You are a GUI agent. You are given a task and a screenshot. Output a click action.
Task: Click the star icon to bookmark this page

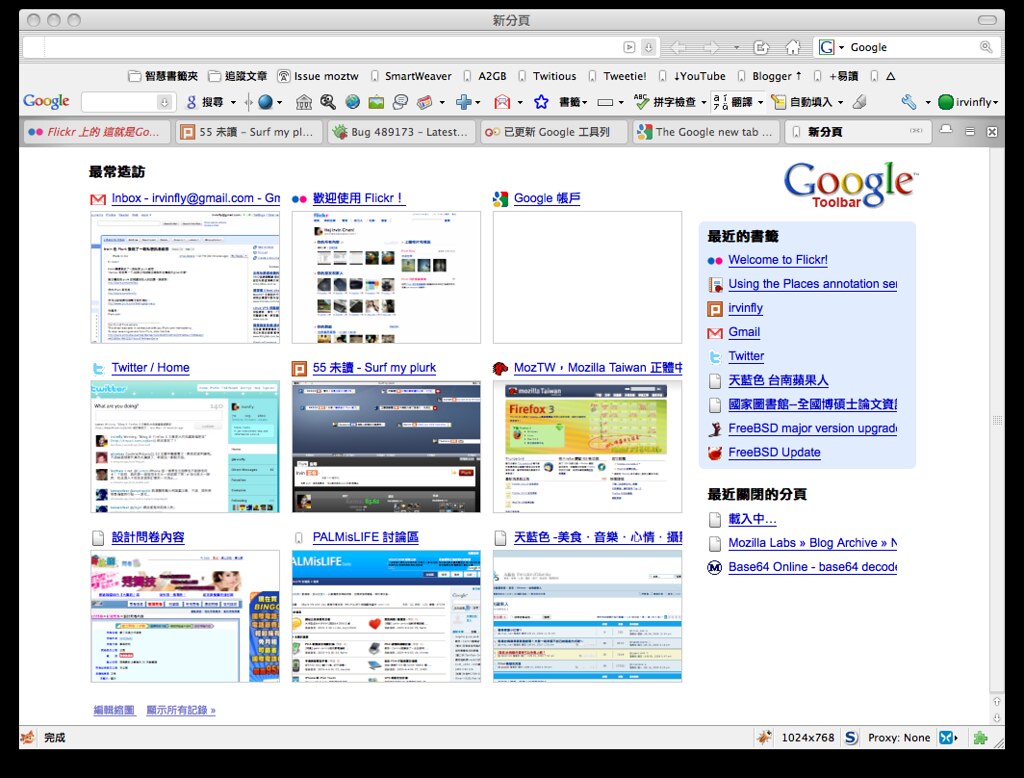541,101
